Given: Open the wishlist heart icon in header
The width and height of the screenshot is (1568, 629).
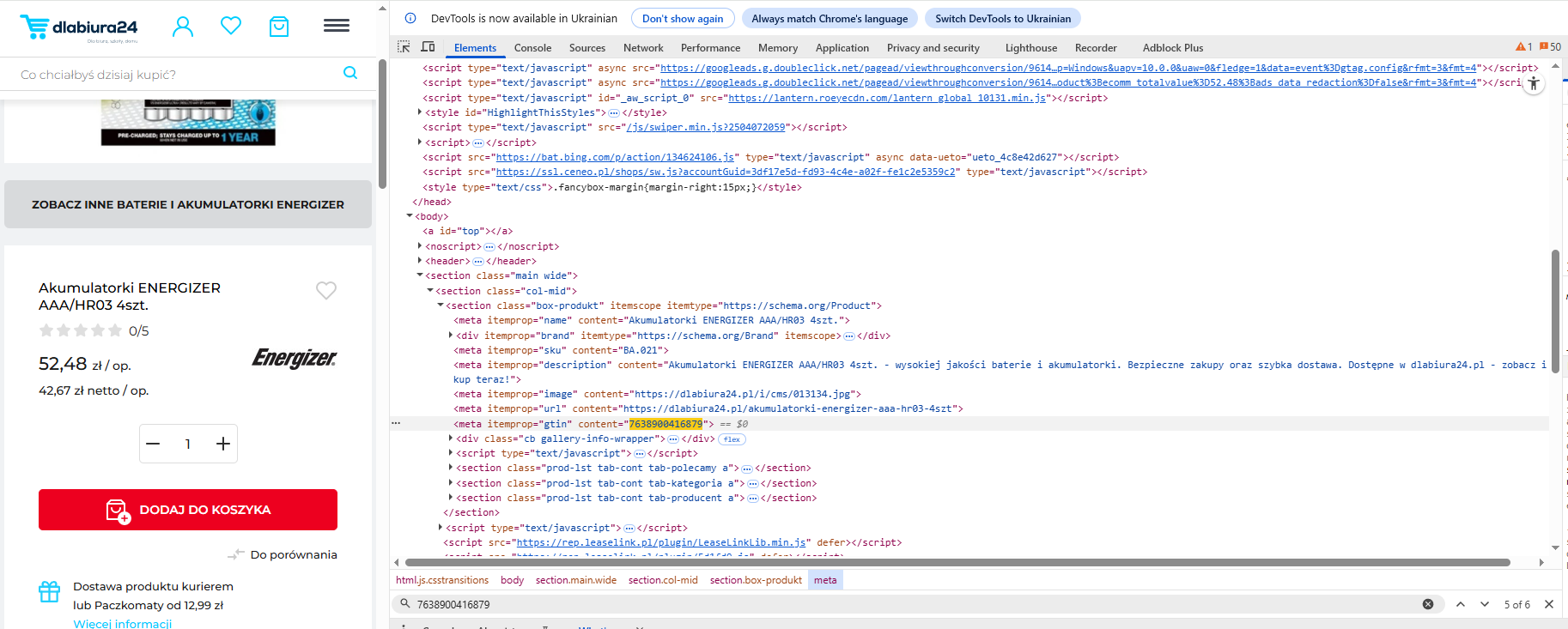Looking at the screenshot, I should pyautogui.click(x=231, y=26).
